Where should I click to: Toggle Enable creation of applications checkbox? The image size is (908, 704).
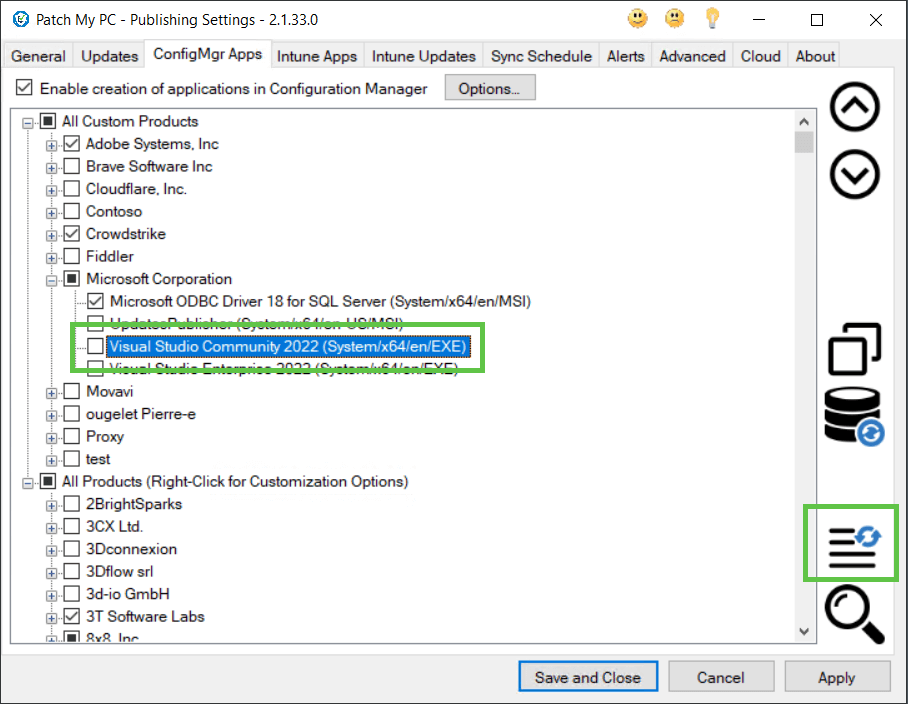coord(24,88)
